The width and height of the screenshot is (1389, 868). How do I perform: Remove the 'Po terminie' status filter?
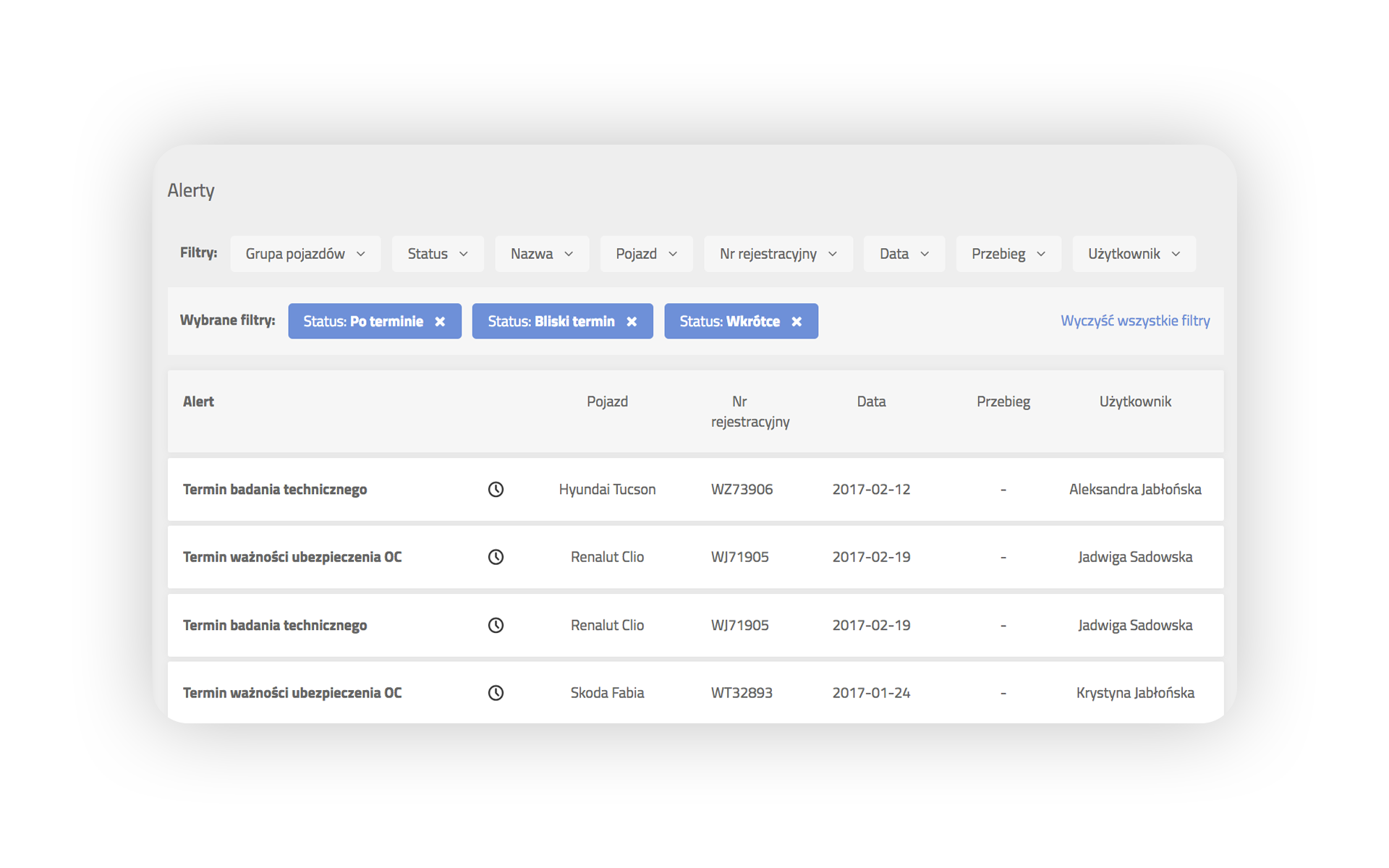point(440,322)
